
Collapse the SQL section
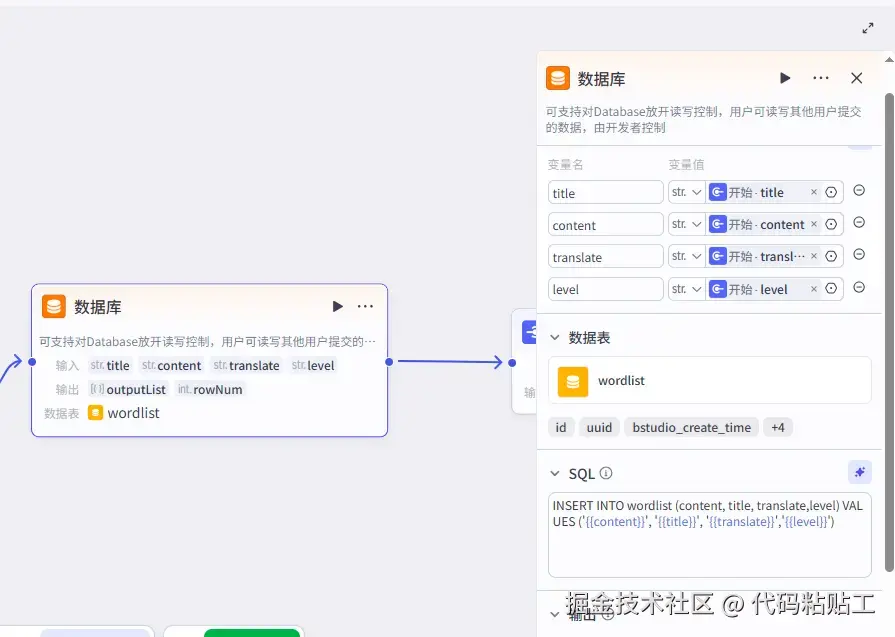(554, 473)
